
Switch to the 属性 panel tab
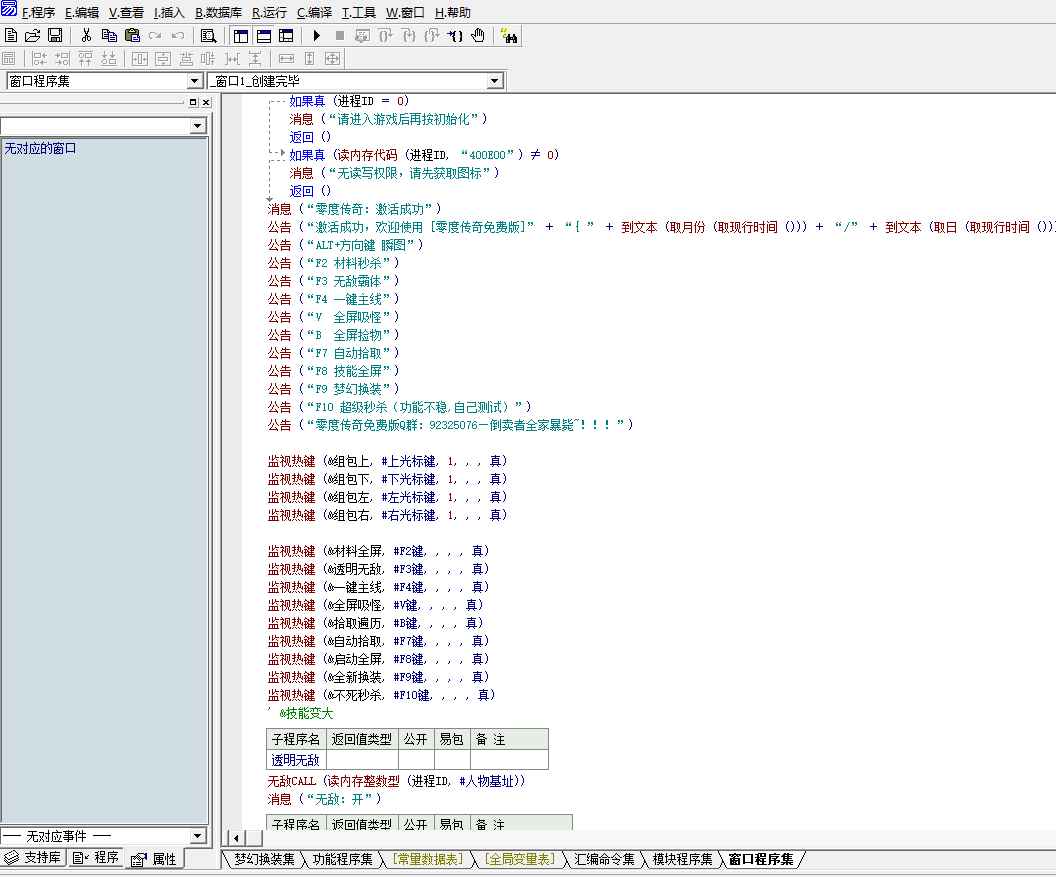click(x=154, y=859)
